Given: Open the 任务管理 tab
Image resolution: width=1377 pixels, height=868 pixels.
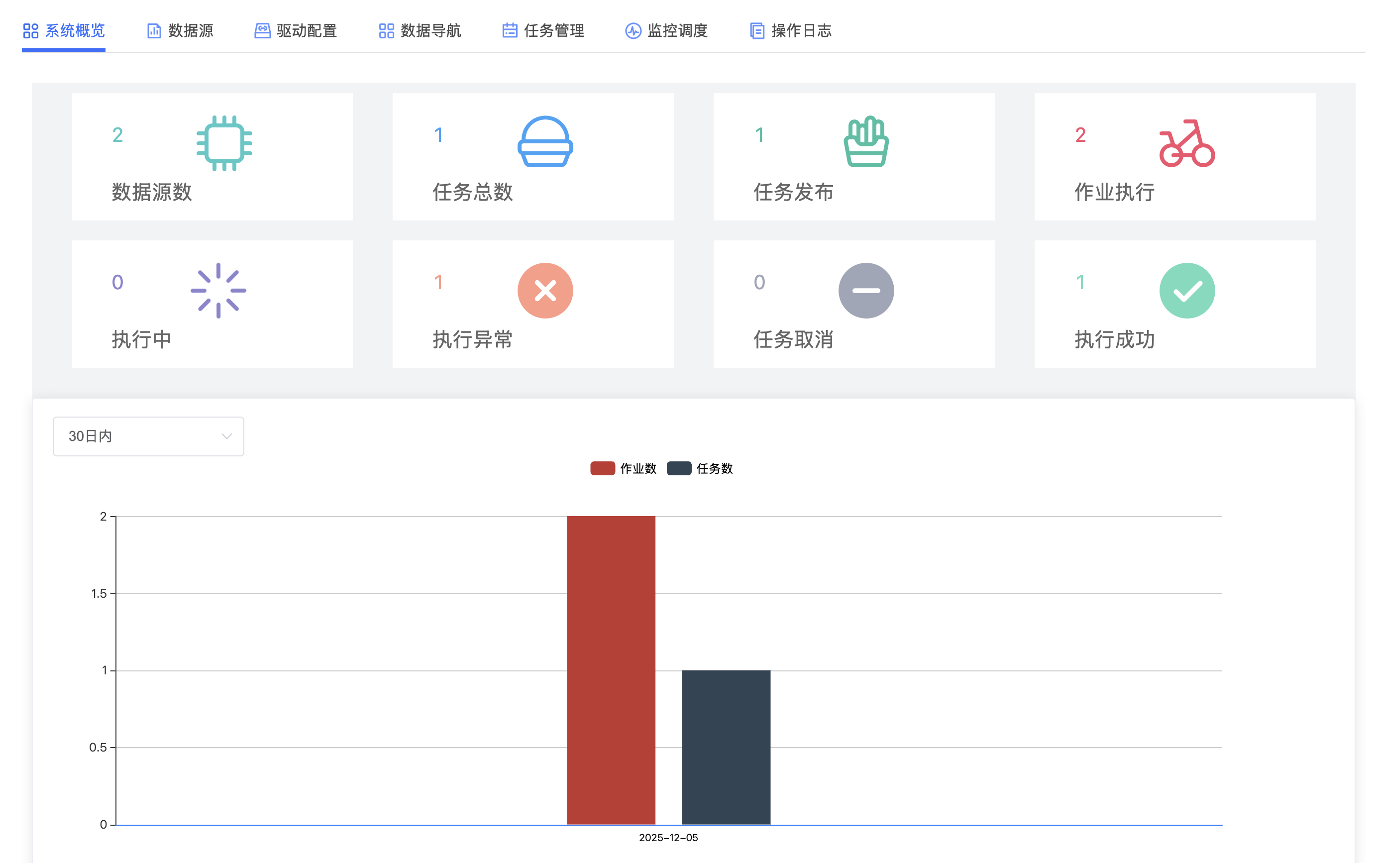Looking at the screenshot, I should click(x=543, y=30).
